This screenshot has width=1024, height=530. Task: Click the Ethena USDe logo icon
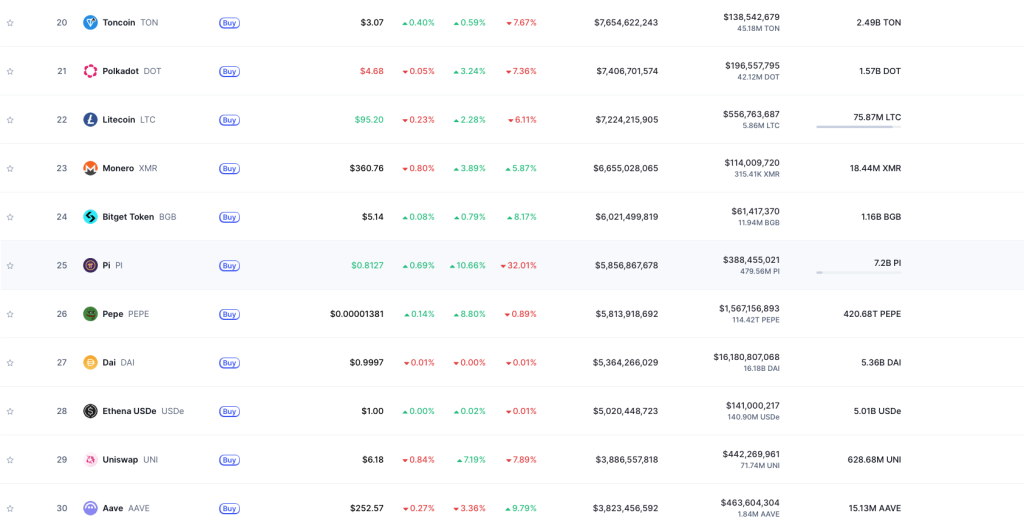[90, 411]
